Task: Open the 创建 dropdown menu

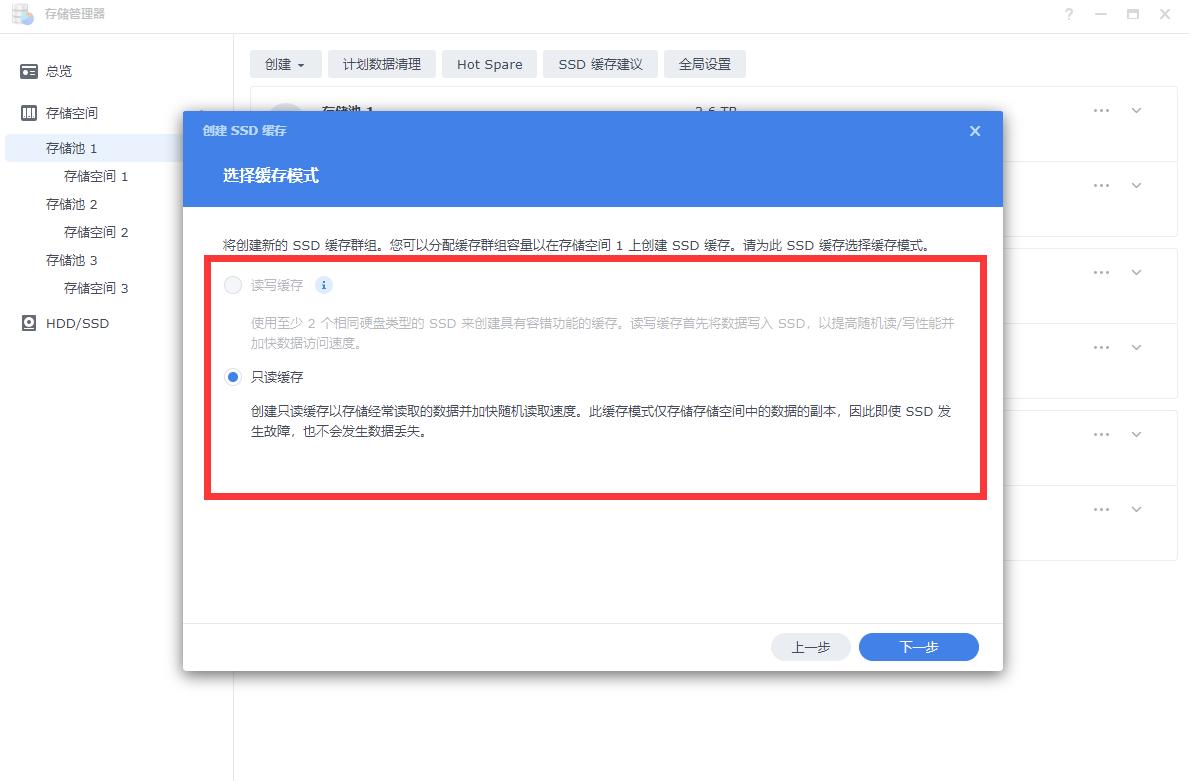Action: click(x=285, y=63)
